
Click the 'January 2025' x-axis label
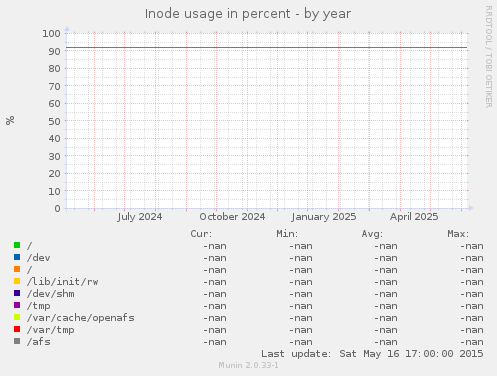coord(324,217)
